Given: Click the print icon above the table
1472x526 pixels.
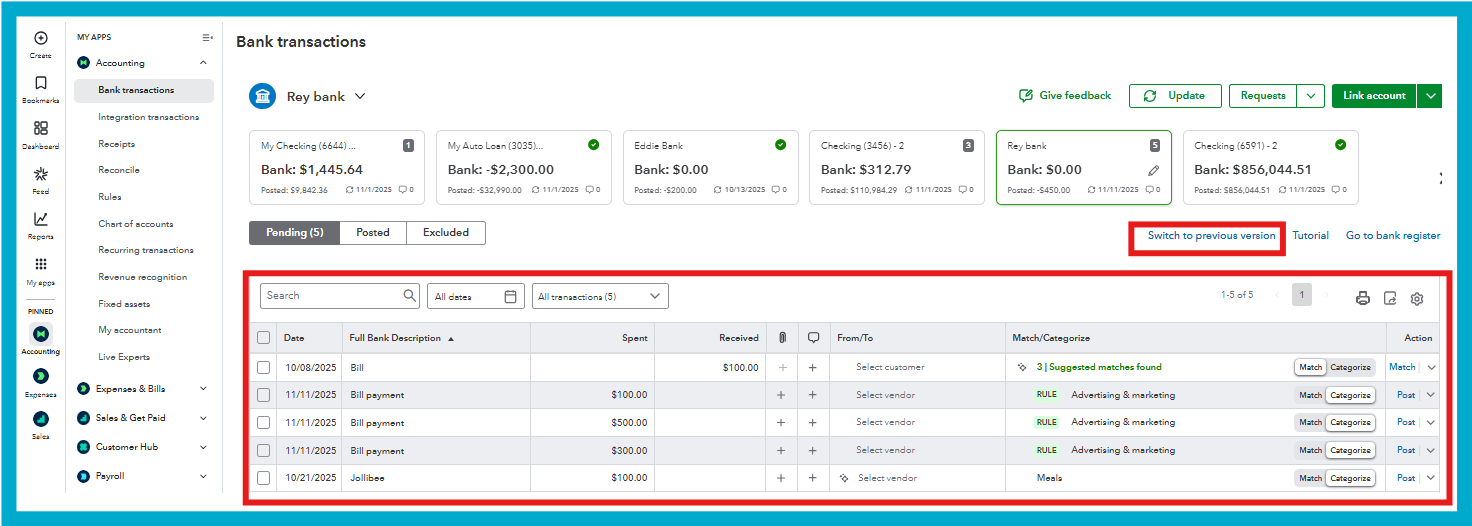Looking at the screenshot, I should pyautogui.click(x=1362, y=298).
